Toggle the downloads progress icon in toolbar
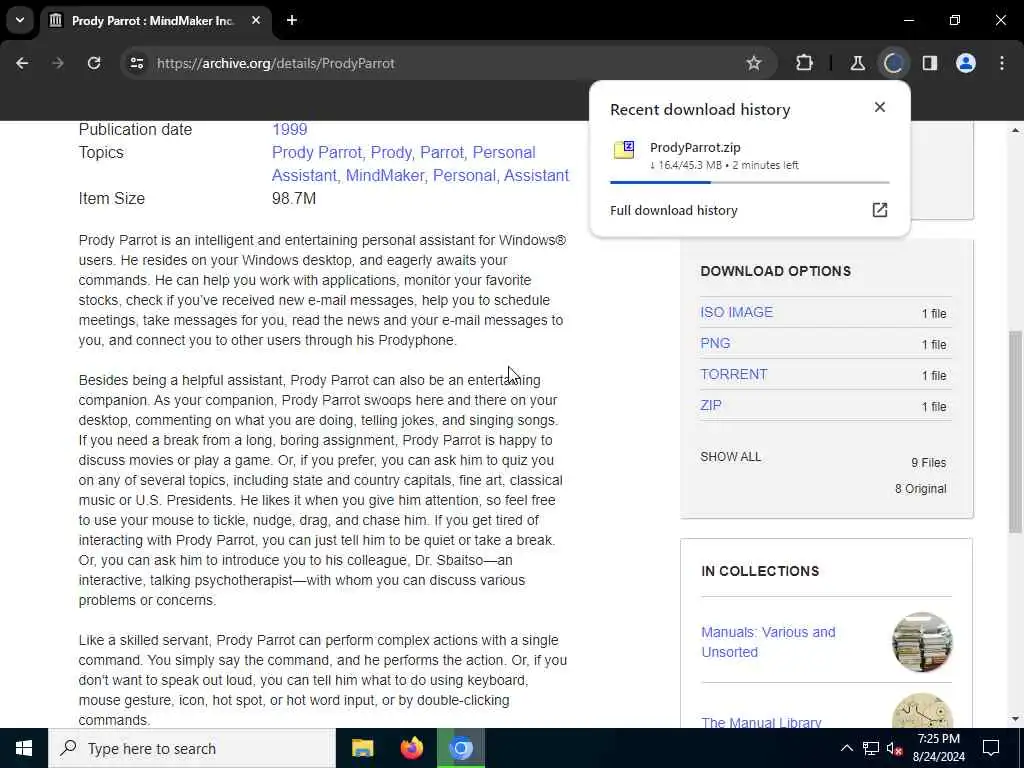The image size is (1024, 768). pos(893,63)
